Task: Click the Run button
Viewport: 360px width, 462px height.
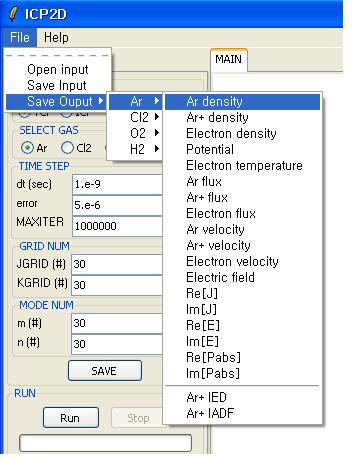Action: [71, 418]
